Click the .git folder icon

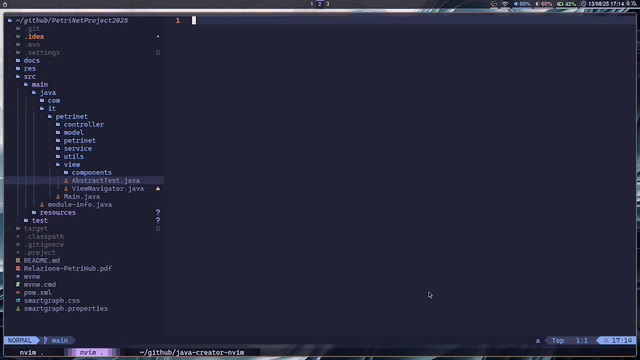18,29
